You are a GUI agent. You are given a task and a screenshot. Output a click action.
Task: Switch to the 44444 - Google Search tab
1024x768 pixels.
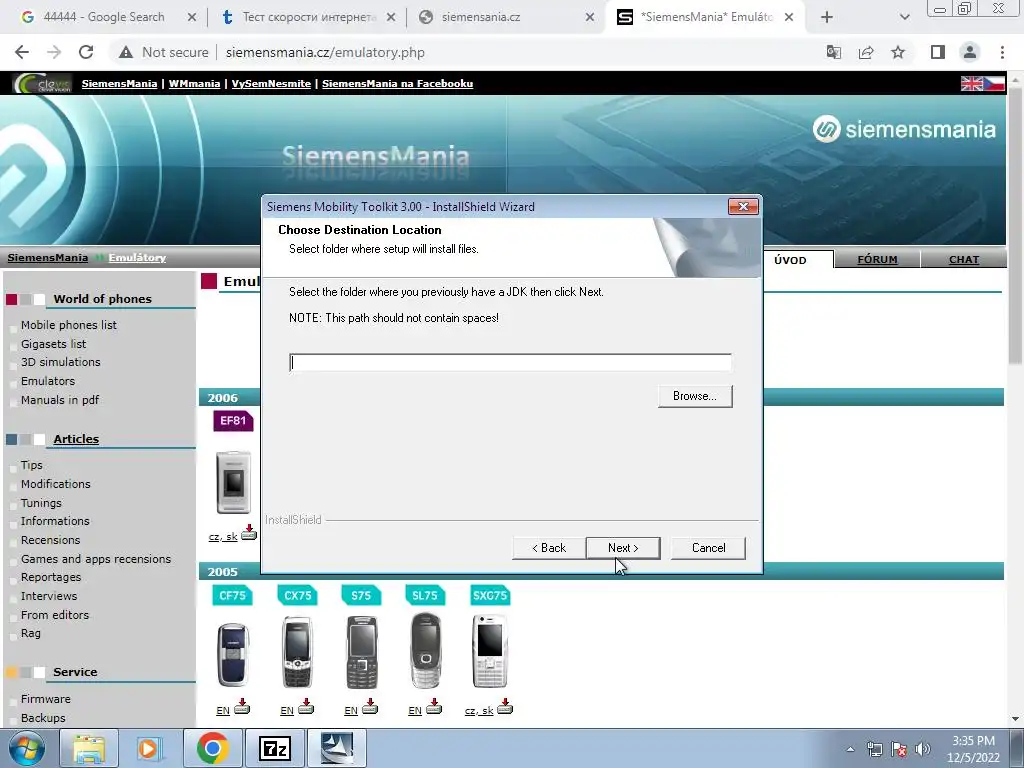[x=104, y=17]
